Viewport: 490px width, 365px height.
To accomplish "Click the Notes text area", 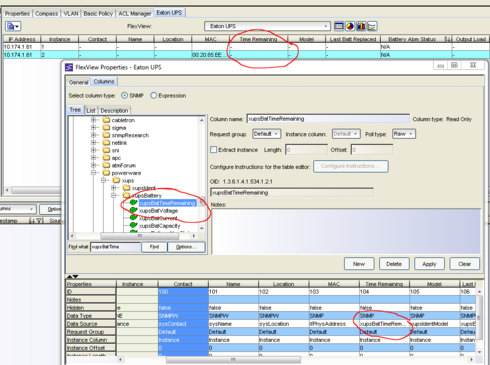I will [x=346, y=232].
